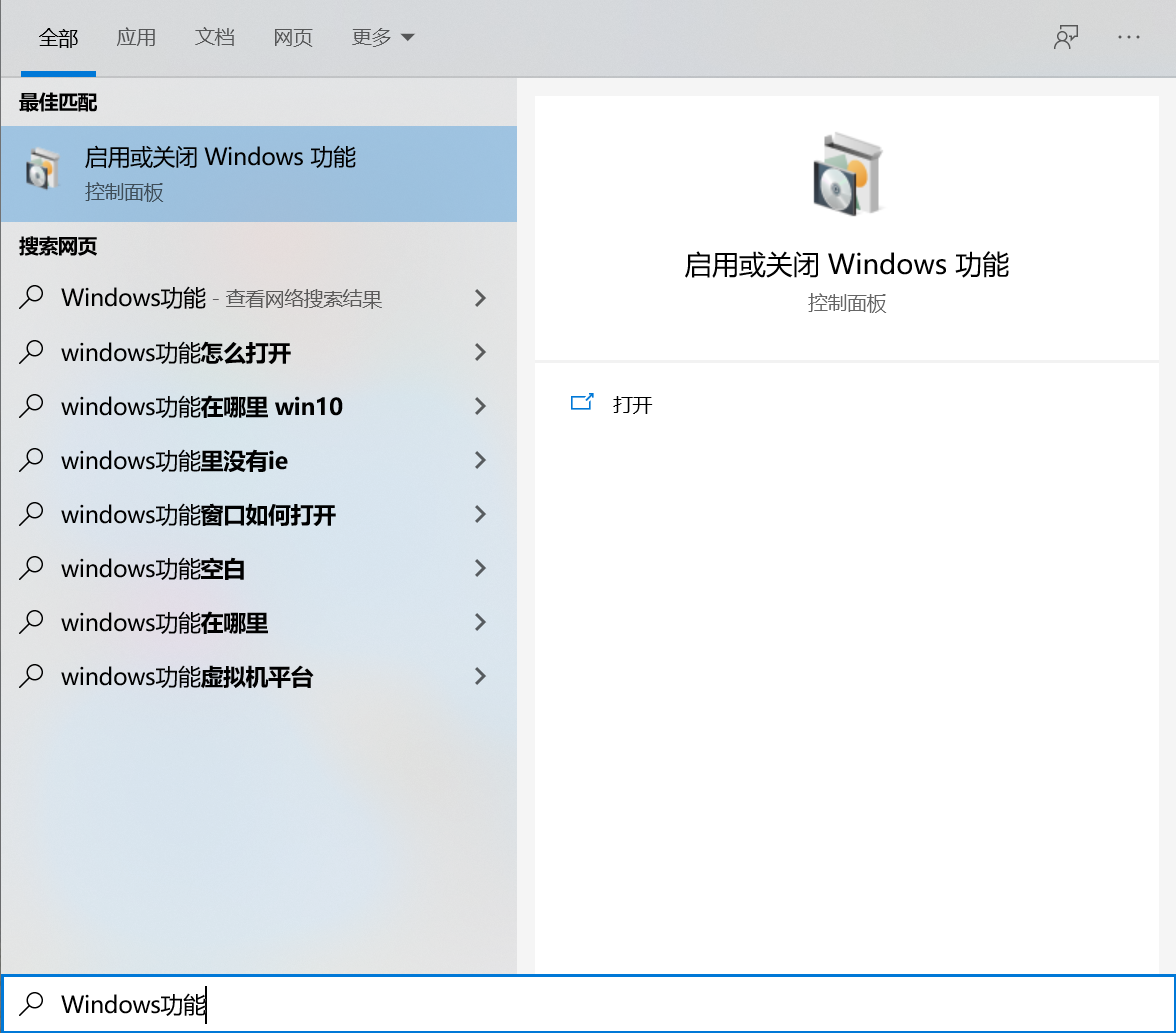Select the 全部 tab
The image size is (1176, 1033).
point(58,37)
